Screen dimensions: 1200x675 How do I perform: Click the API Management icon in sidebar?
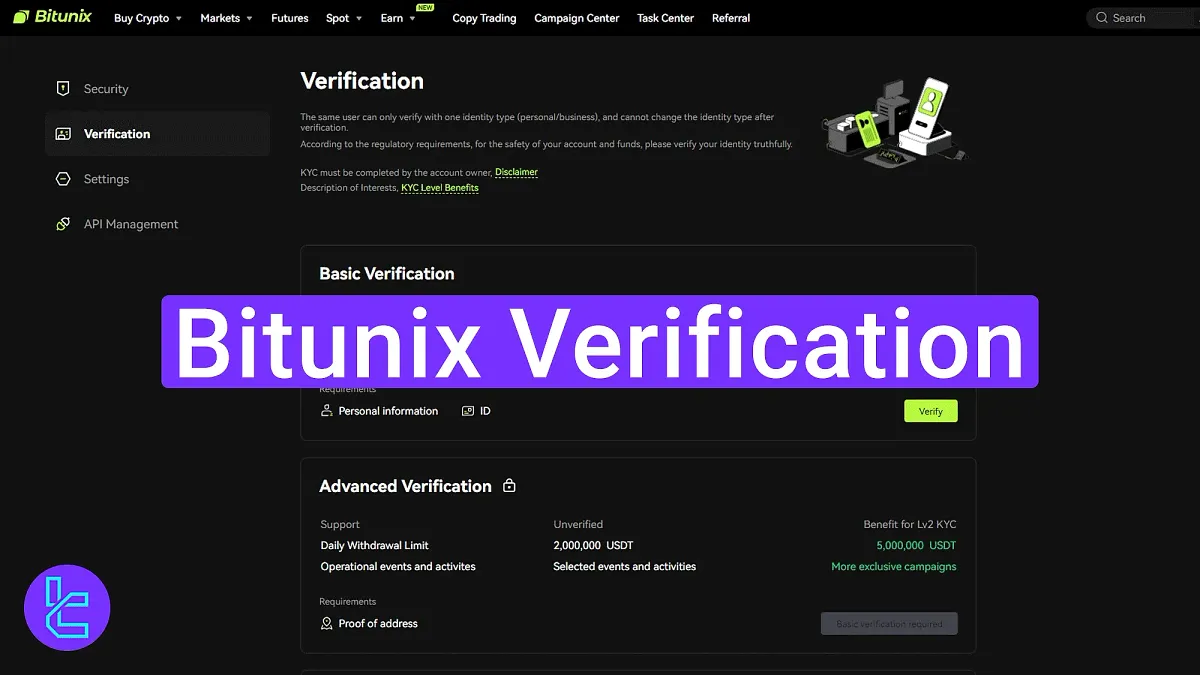pos(63,224)
